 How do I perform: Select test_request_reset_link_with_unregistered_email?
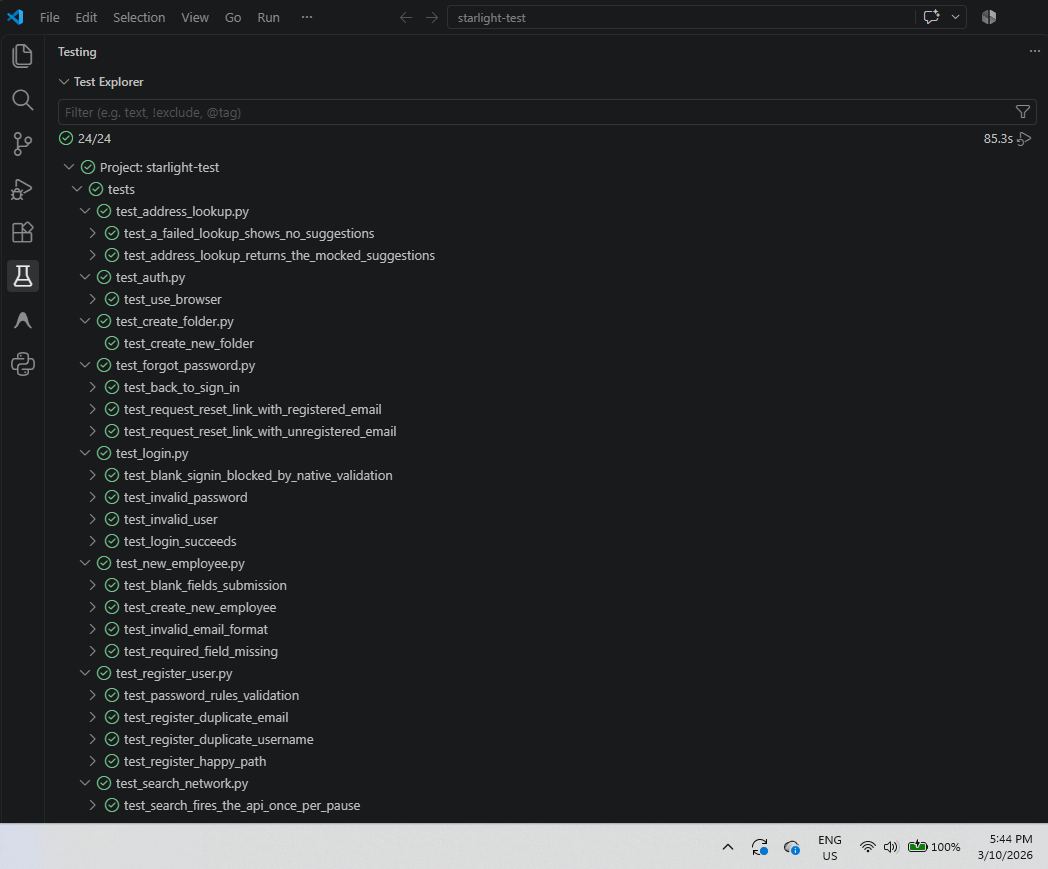(x=545, y=431)
